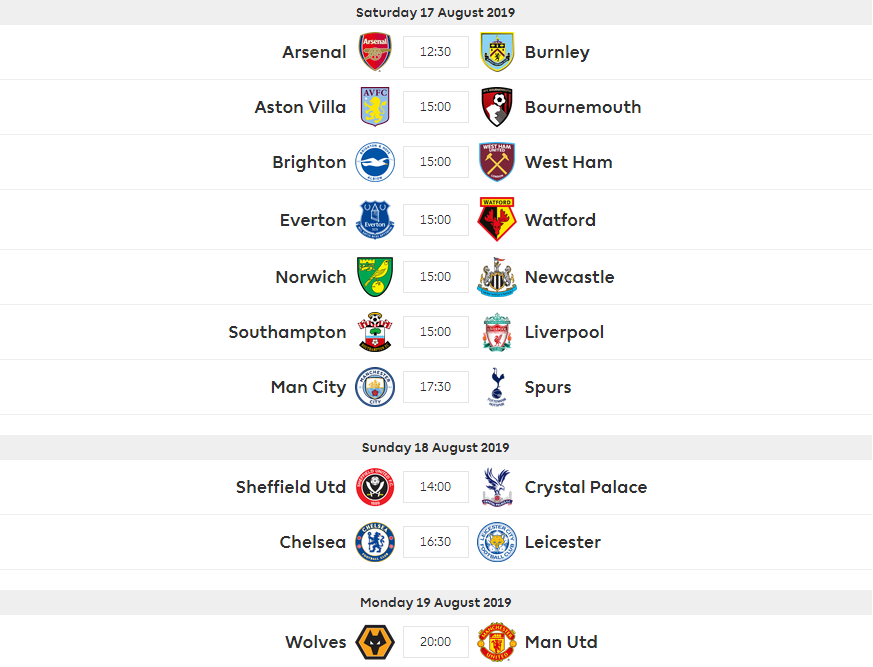Open the Bournemouth team name link
This screenshot has width=873, height=667.
tap(583, 107)
